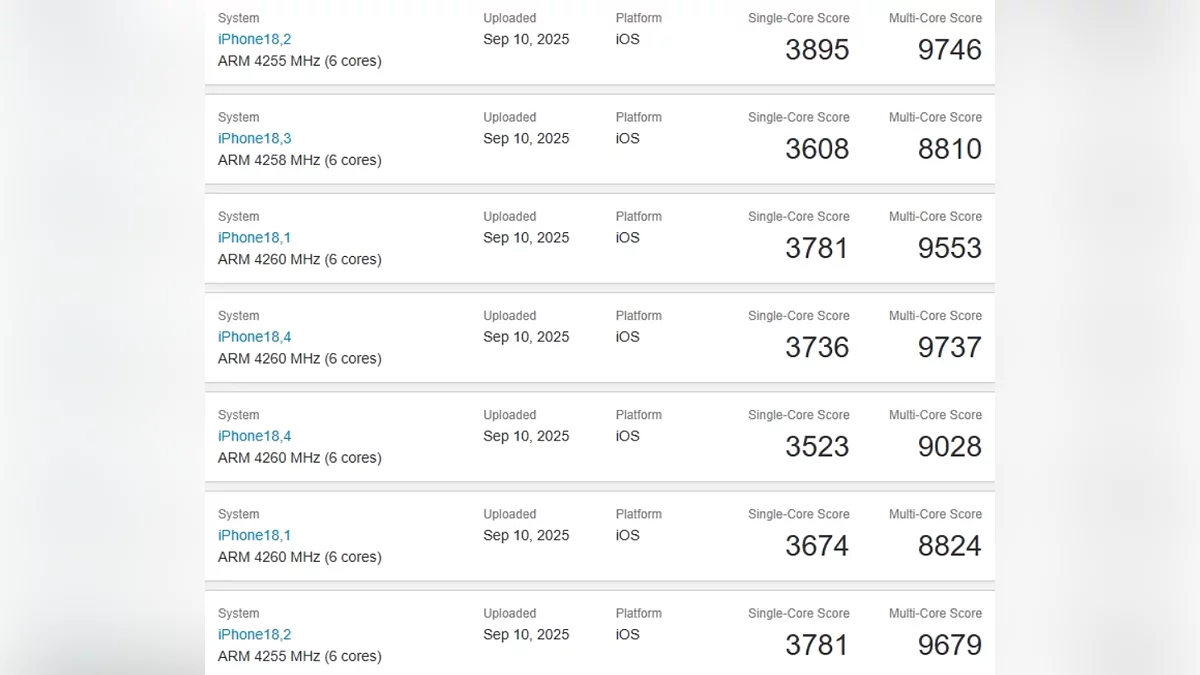Click the single-core score 3523
The height and width of the screenshot is (675, 1200).
(x=816, y=447)
